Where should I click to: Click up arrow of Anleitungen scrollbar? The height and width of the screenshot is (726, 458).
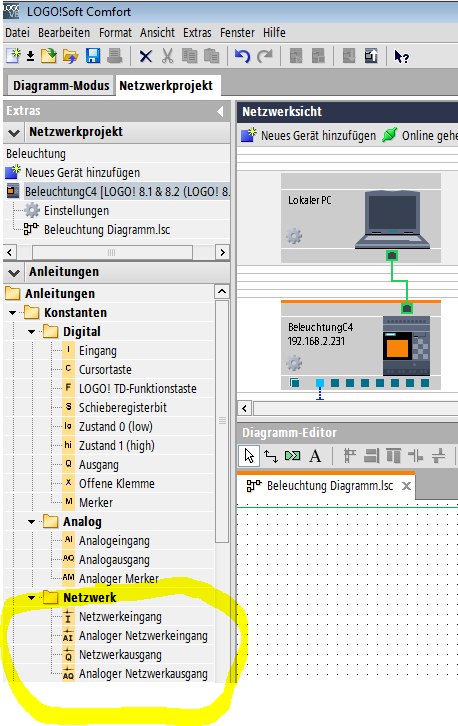pyautogui.click(x=222, y=292)
